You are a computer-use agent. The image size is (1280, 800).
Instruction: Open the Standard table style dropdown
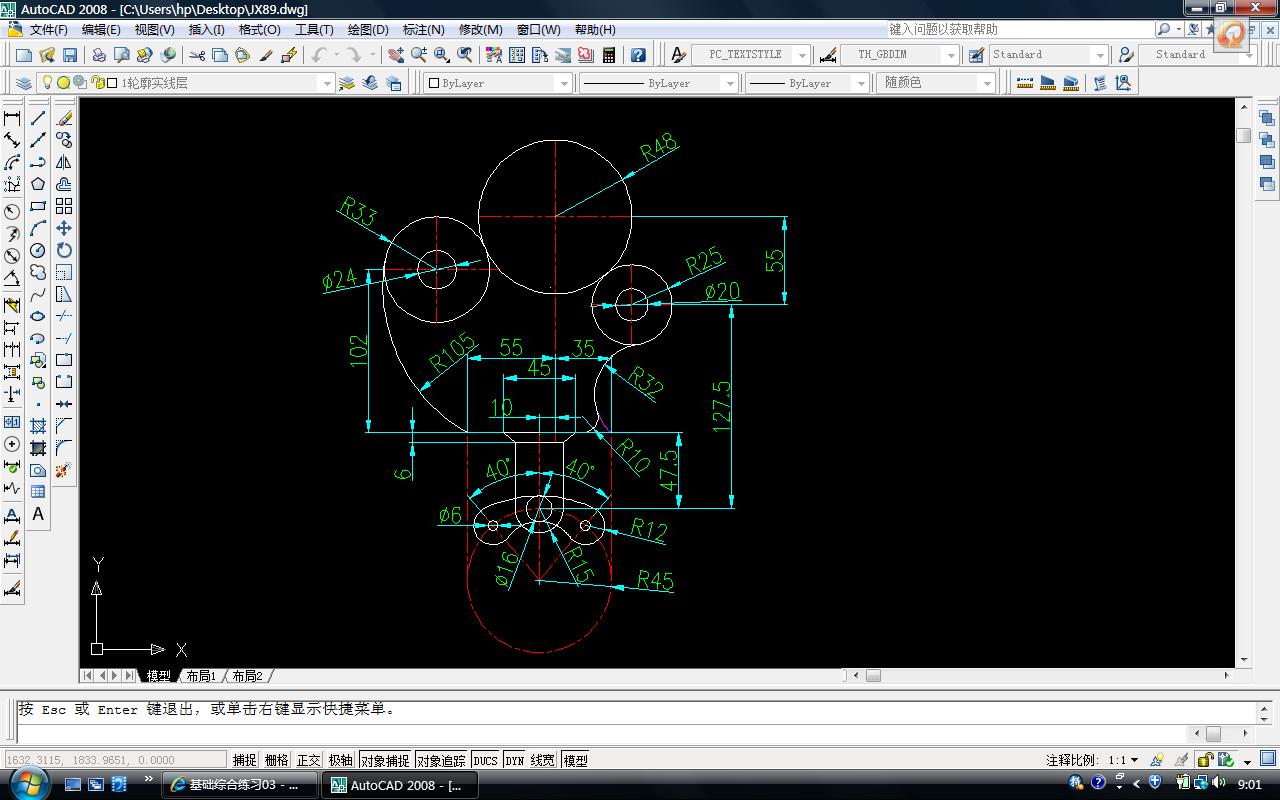[1048, 55]
